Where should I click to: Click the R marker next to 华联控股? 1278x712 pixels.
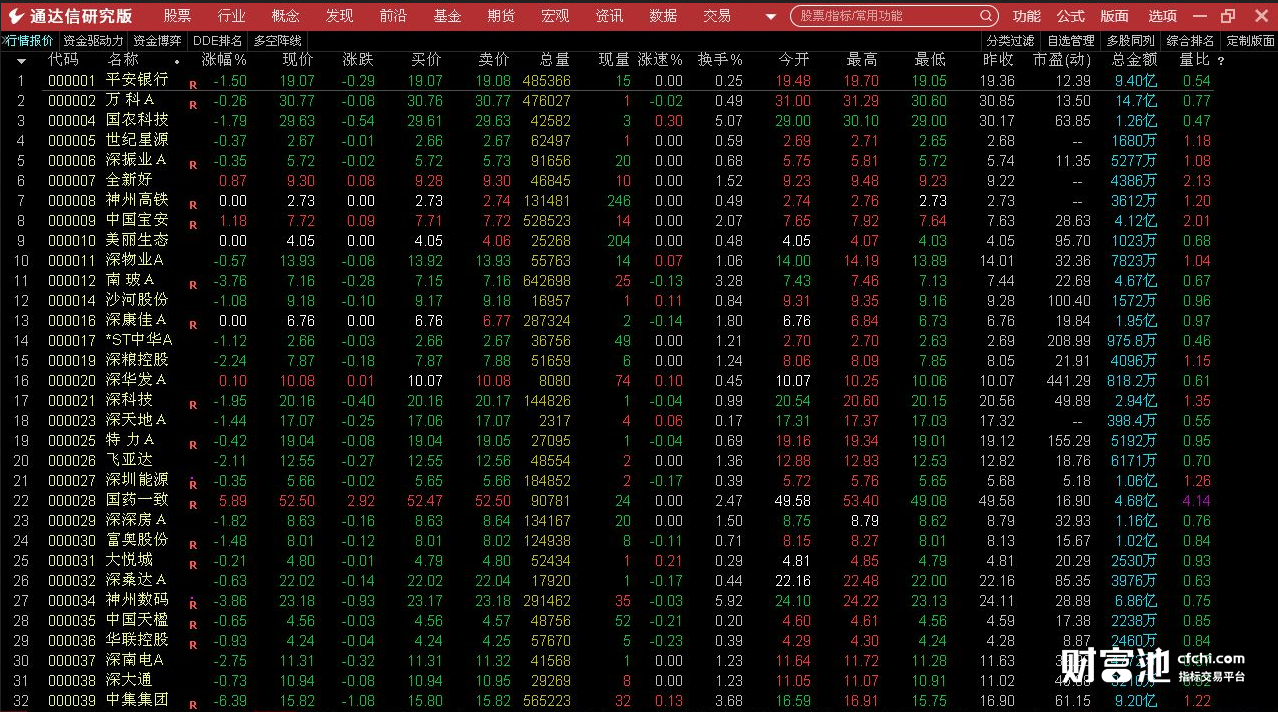tap(193, 645)
